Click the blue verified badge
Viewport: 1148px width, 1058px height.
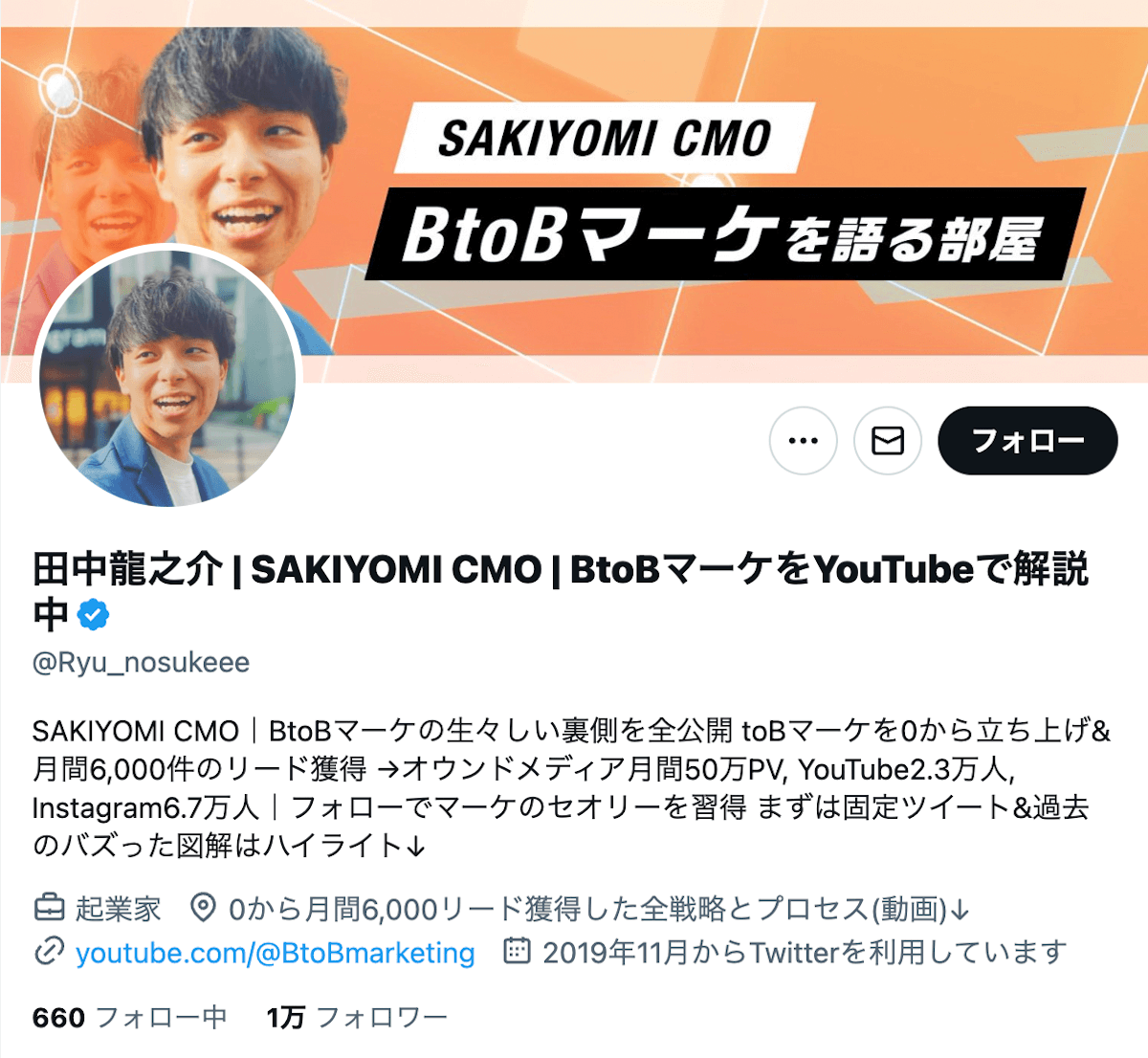tap(93, 615)
